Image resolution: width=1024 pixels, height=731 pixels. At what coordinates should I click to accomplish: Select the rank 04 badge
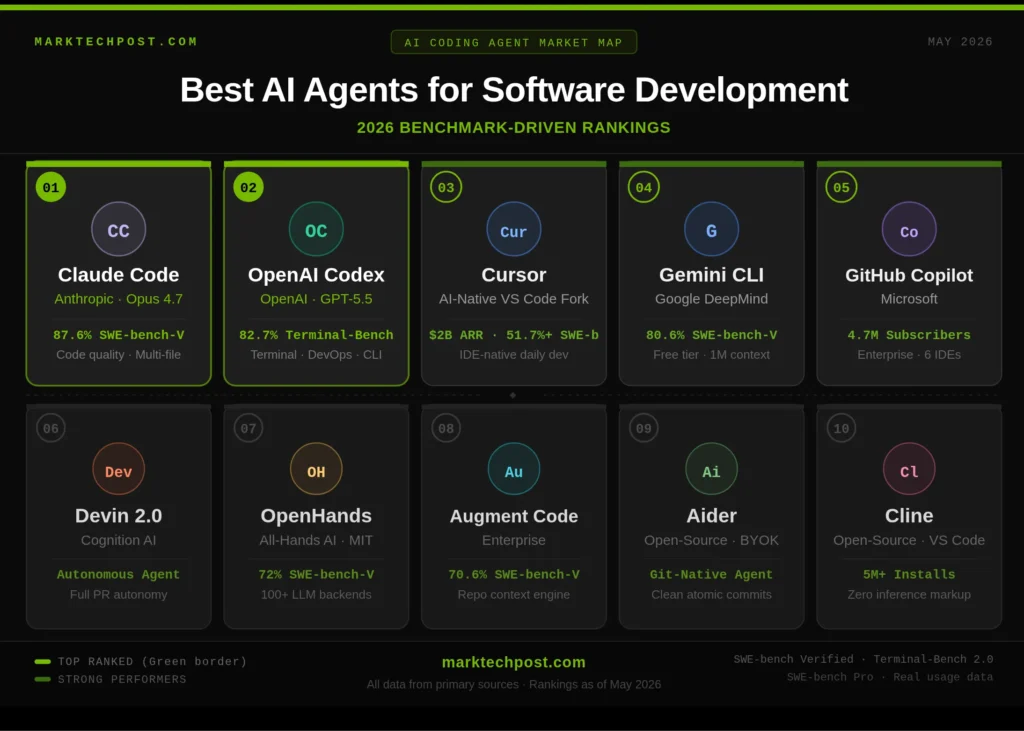[644, 187]
